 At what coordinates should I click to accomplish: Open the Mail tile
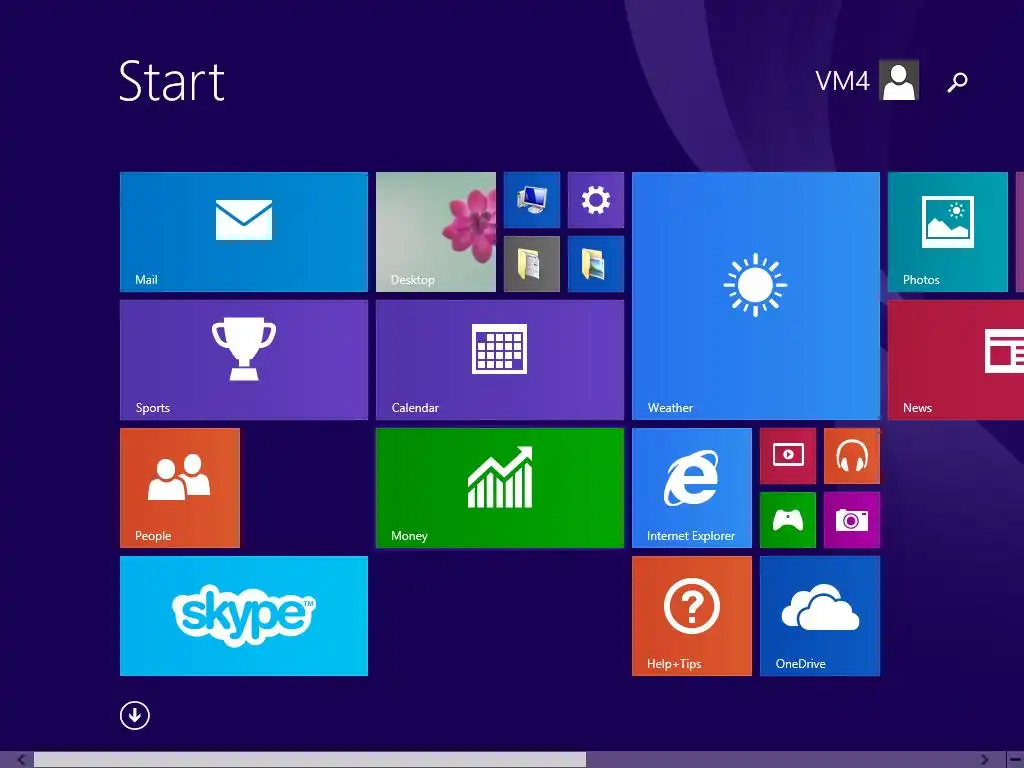point(244,232)
